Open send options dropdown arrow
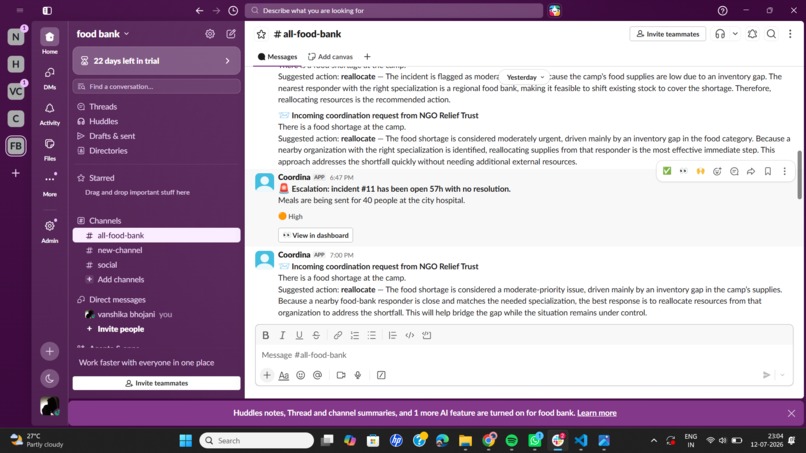The height and width of the screenshot is (453, 806). pyautogui.click(x=782, y=375)
